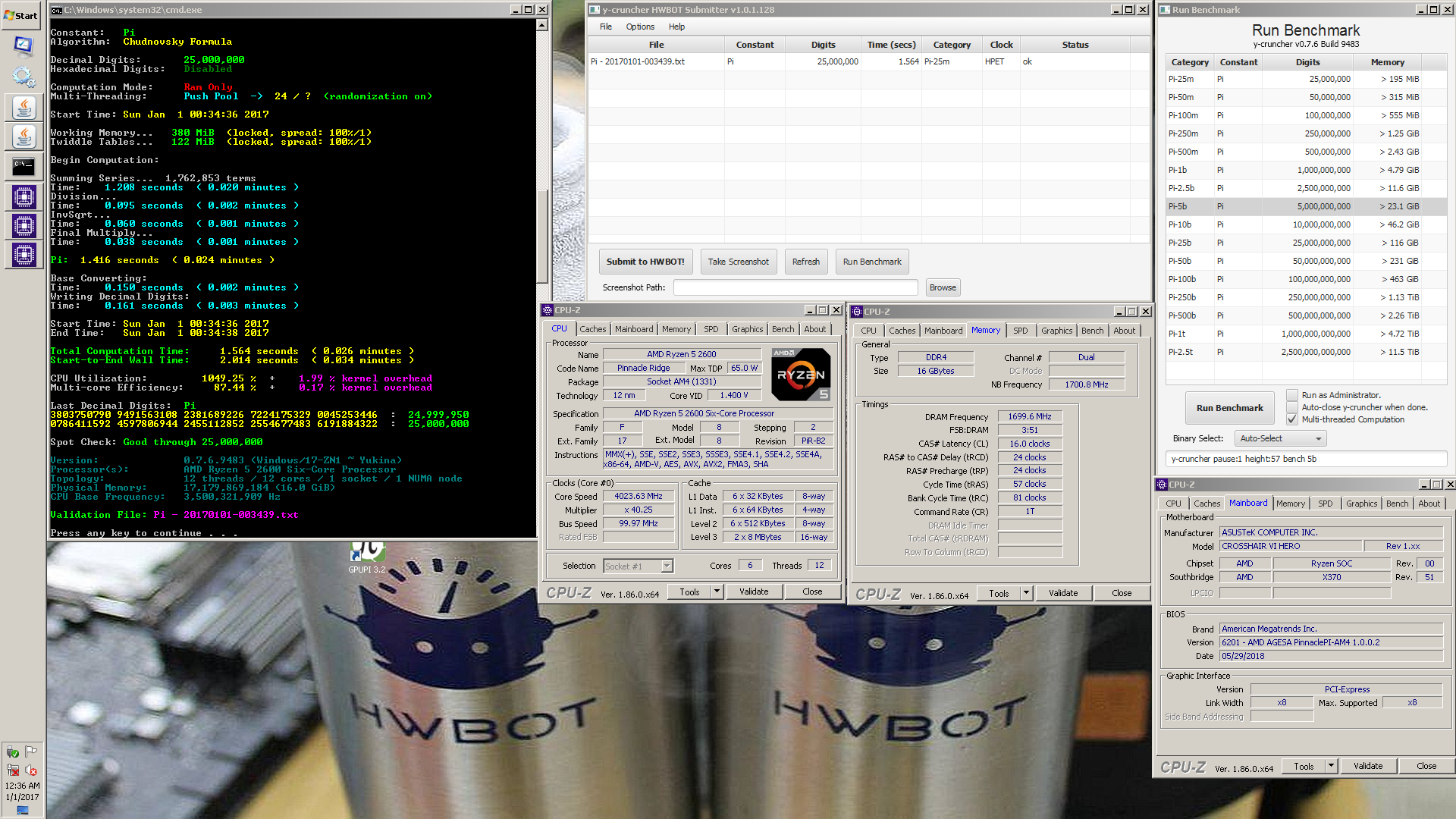Click the clock showing 12:36 AM
The image size is (1456, 819).
(22, 786)
